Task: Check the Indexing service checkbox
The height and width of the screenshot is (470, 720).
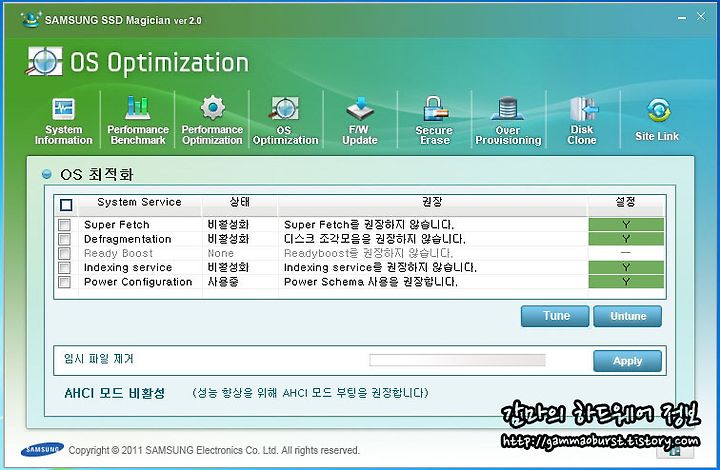Action: pyautogui.click(x=65, y=268)
